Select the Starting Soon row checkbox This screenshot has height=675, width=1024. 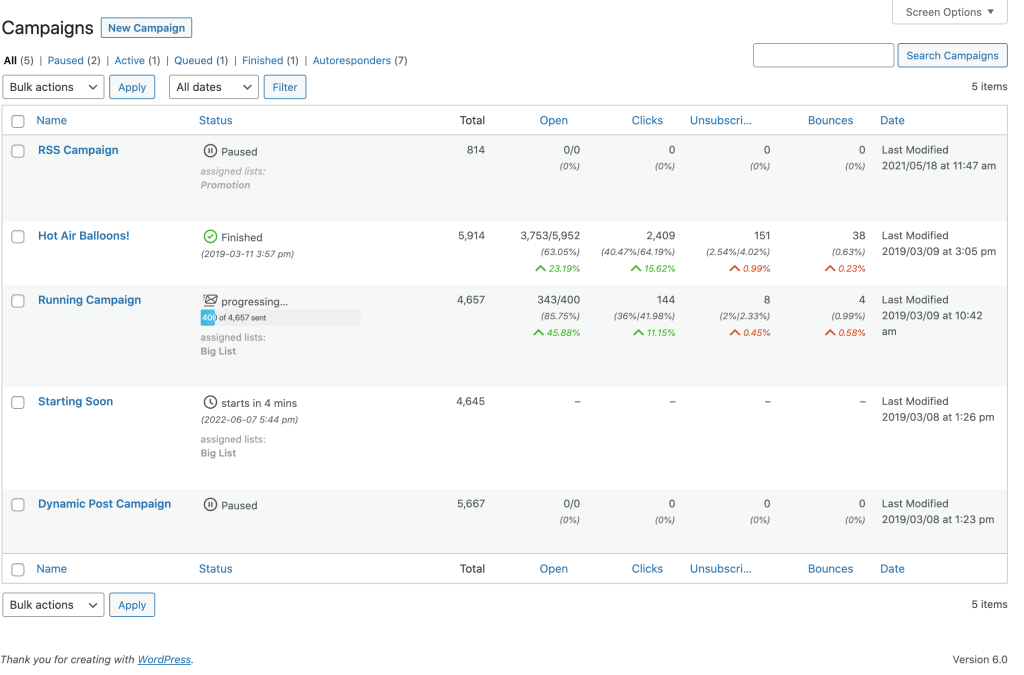pyautogui.click(x=18, y=402)
